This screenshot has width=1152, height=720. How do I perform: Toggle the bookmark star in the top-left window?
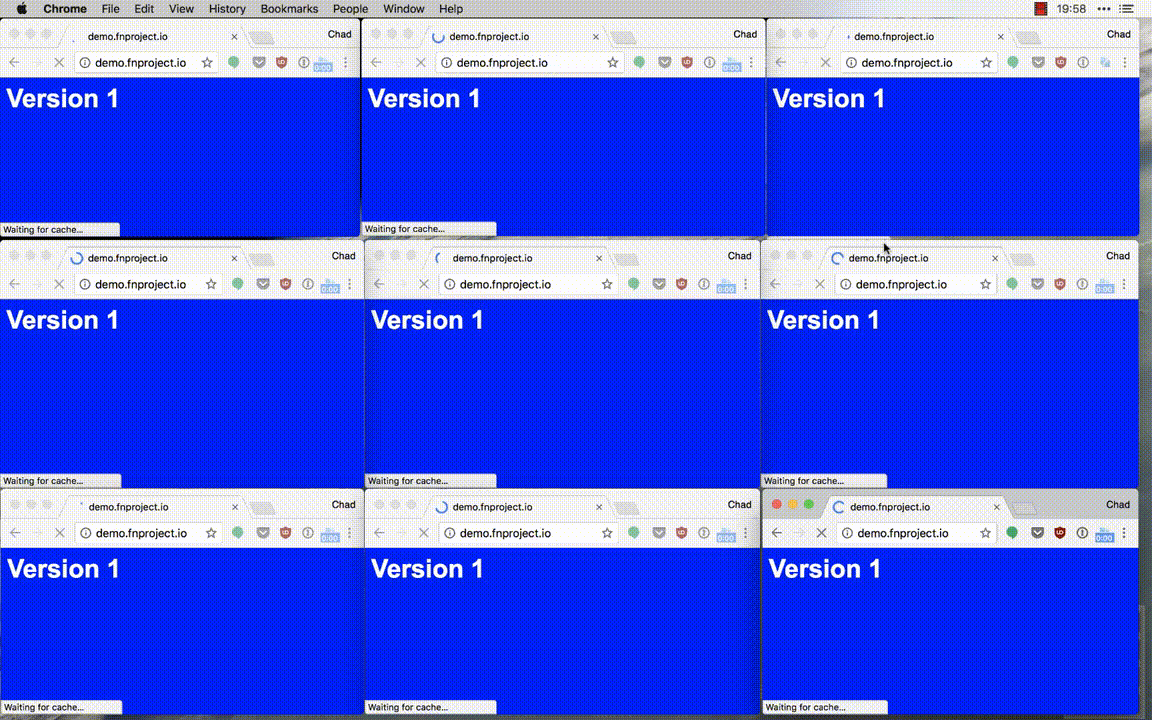point(207,62)
